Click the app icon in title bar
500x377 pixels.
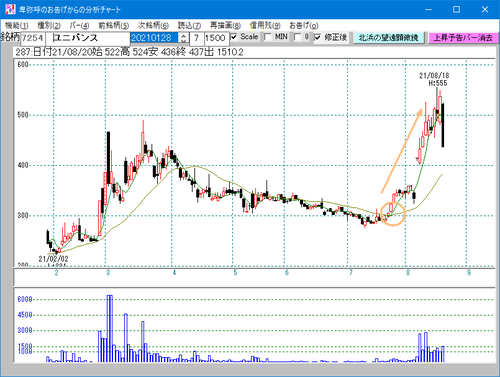10,9
